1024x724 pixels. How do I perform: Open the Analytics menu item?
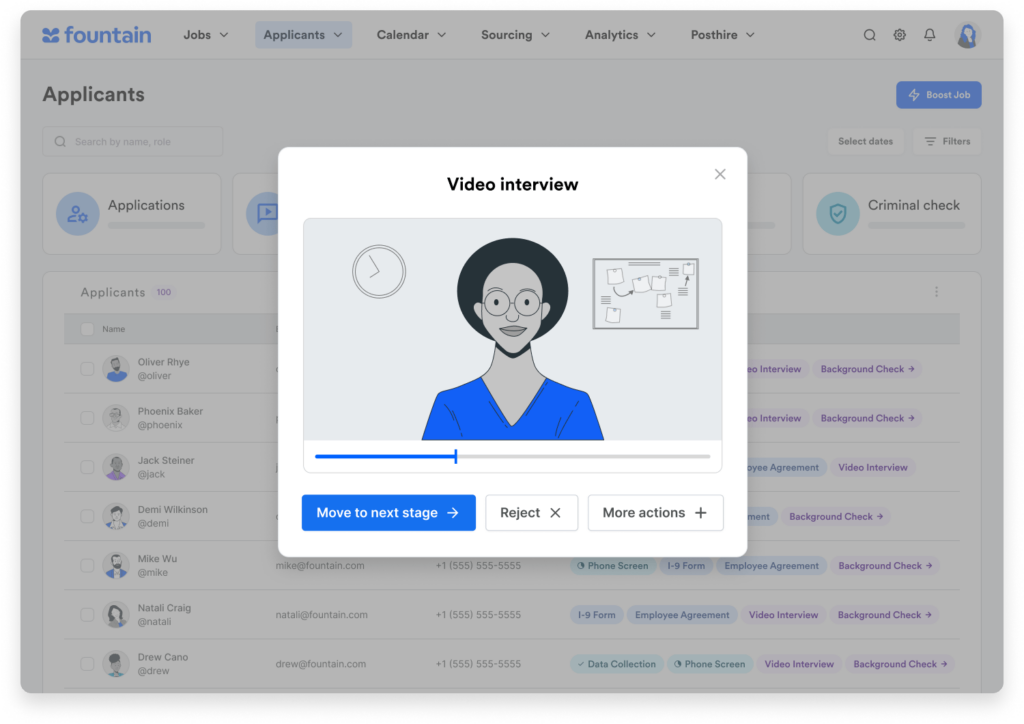(x=619, y=34)
